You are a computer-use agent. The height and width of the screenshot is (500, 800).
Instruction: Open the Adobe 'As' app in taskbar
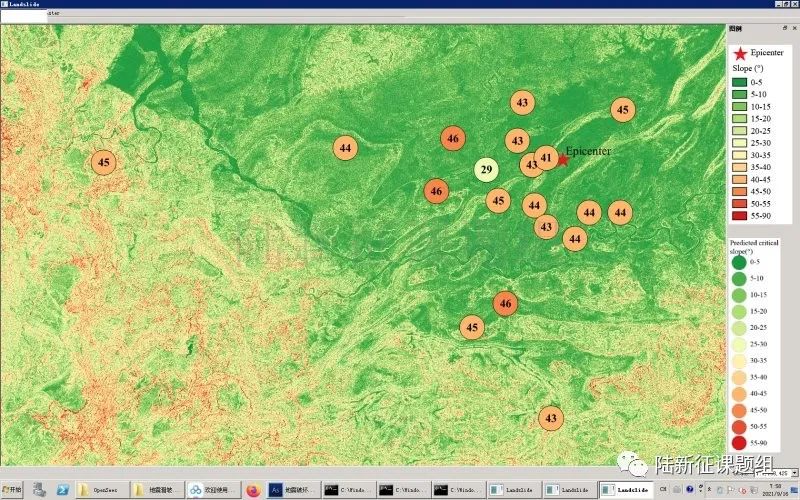pyautogui.click(x=275, y=490)
